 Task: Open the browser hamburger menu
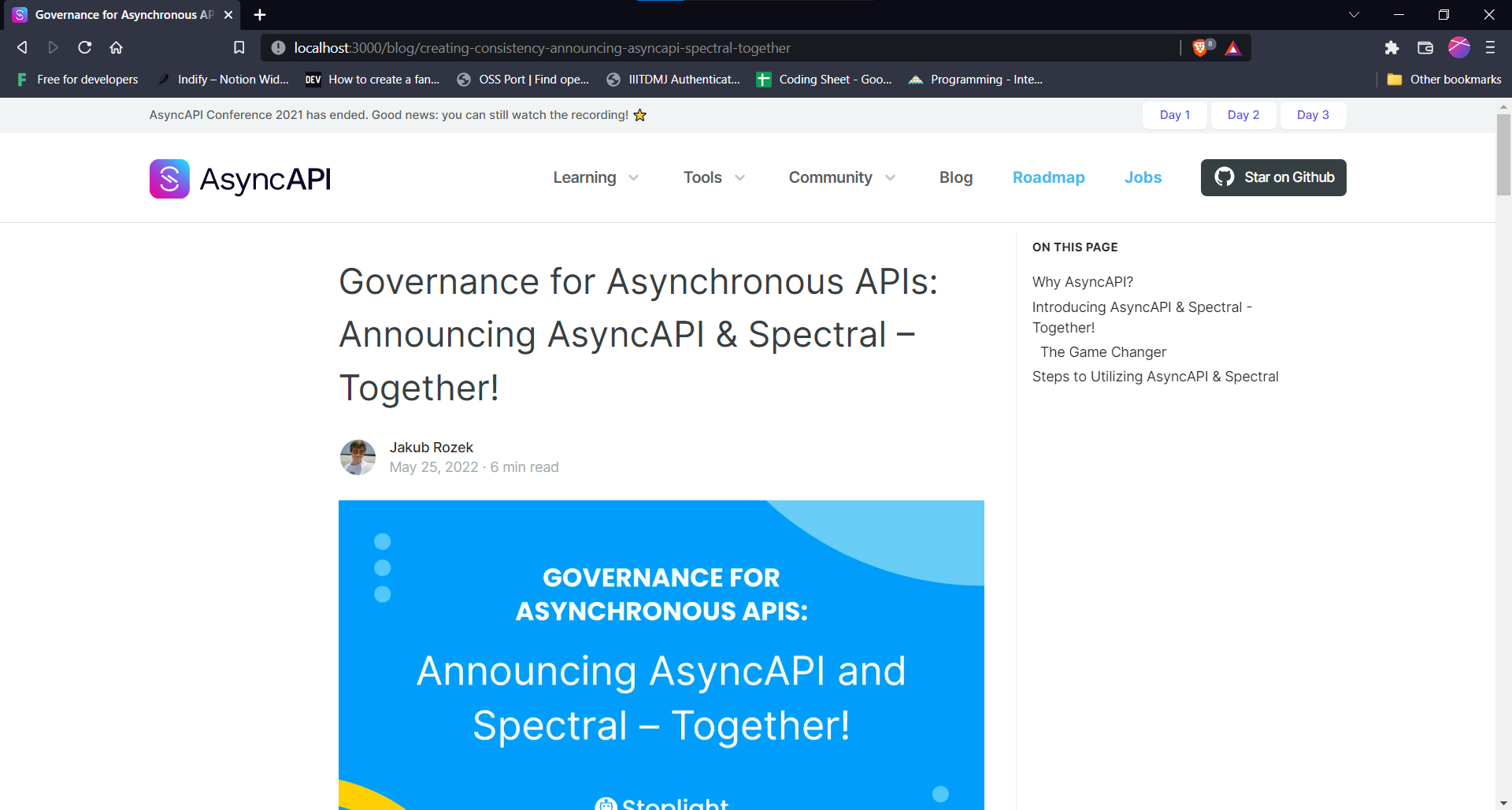coord(1490,48)
